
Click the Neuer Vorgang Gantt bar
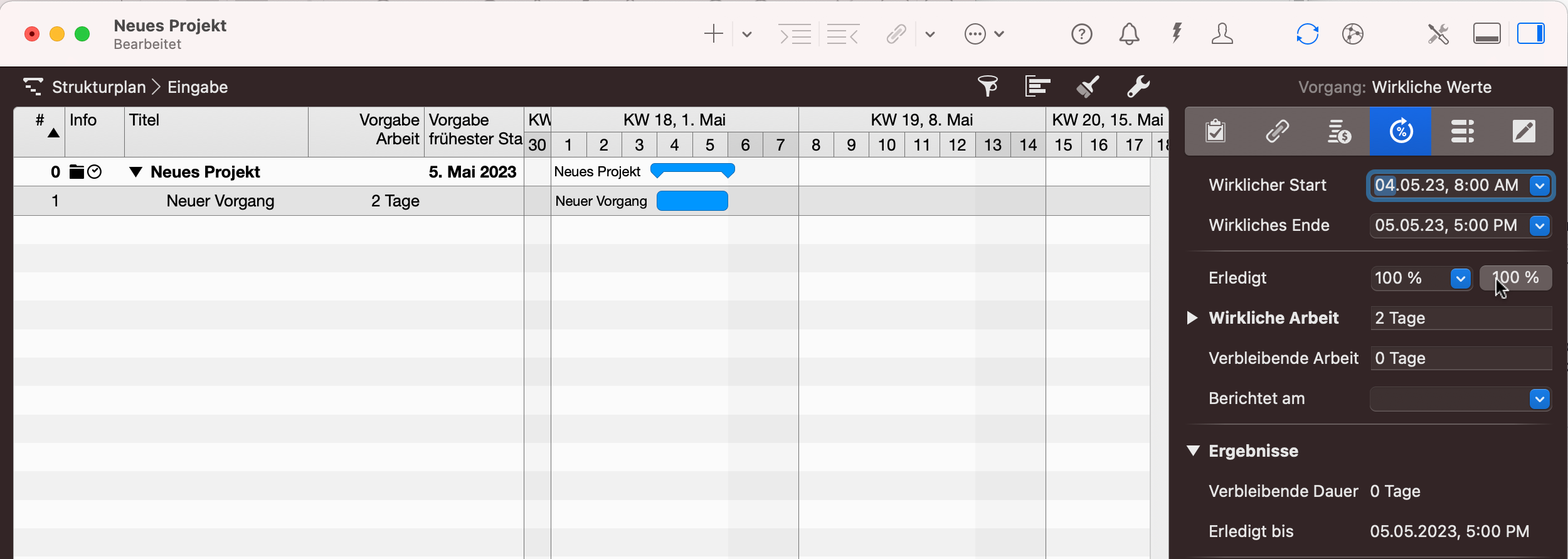[x=692, y=201]
